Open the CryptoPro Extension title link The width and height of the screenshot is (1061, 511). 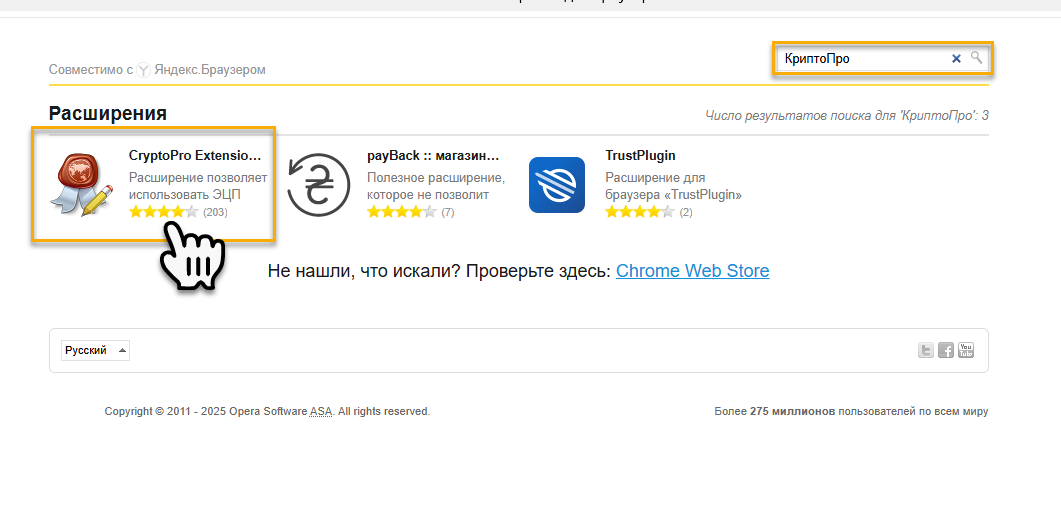194,156
